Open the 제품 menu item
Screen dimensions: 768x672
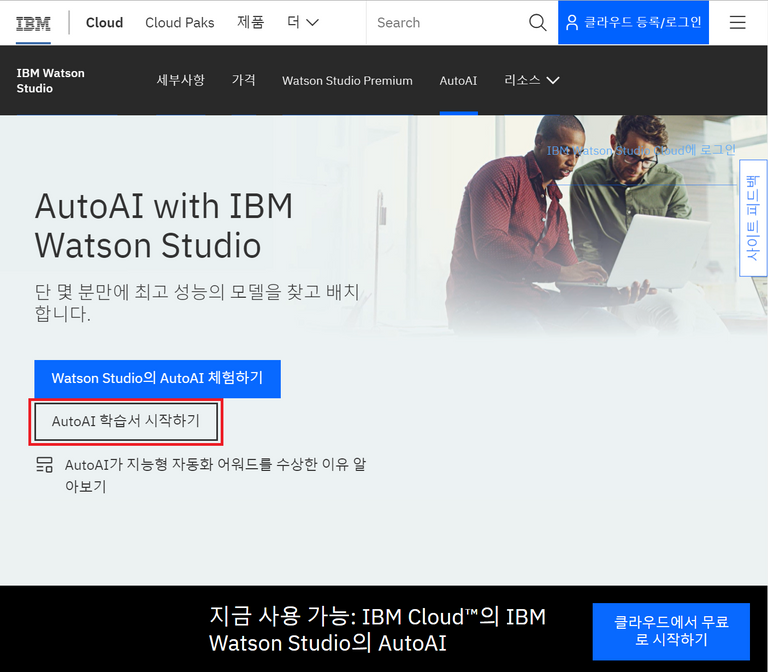pos(250,23)
